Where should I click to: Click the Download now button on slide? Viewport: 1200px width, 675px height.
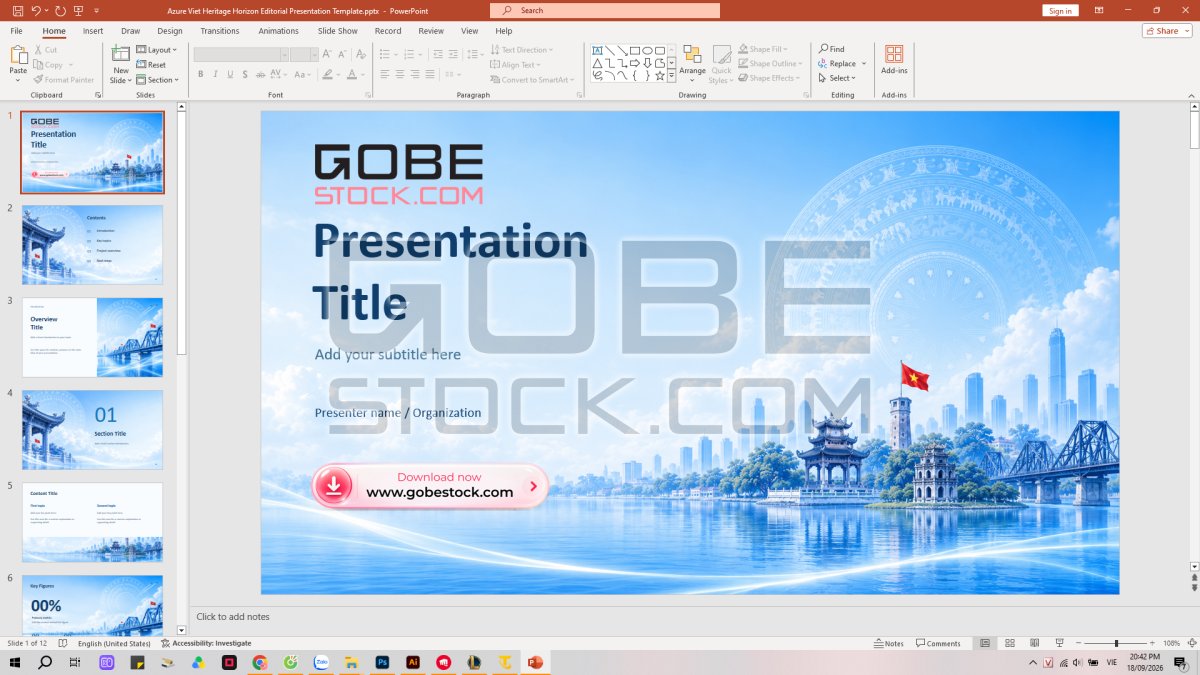click(430, 486)
